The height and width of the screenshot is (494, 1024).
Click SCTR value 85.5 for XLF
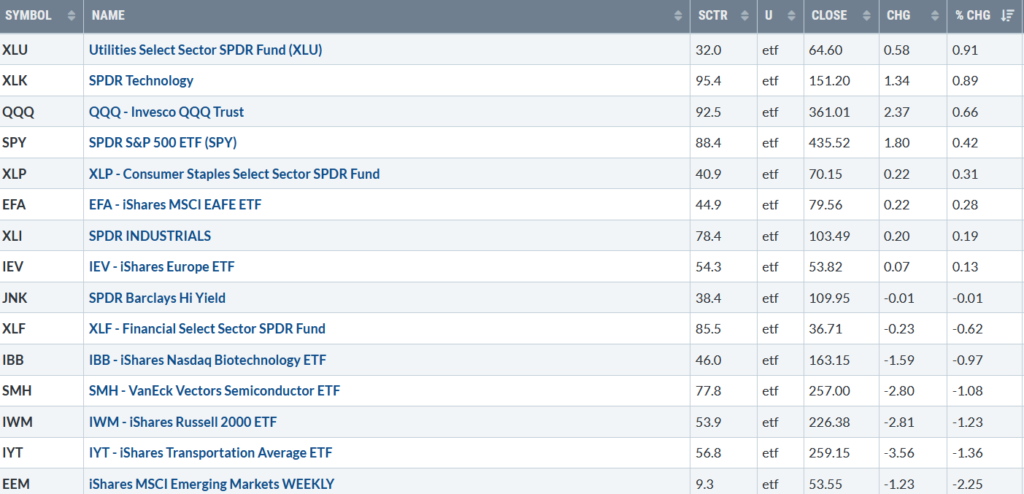709,329
